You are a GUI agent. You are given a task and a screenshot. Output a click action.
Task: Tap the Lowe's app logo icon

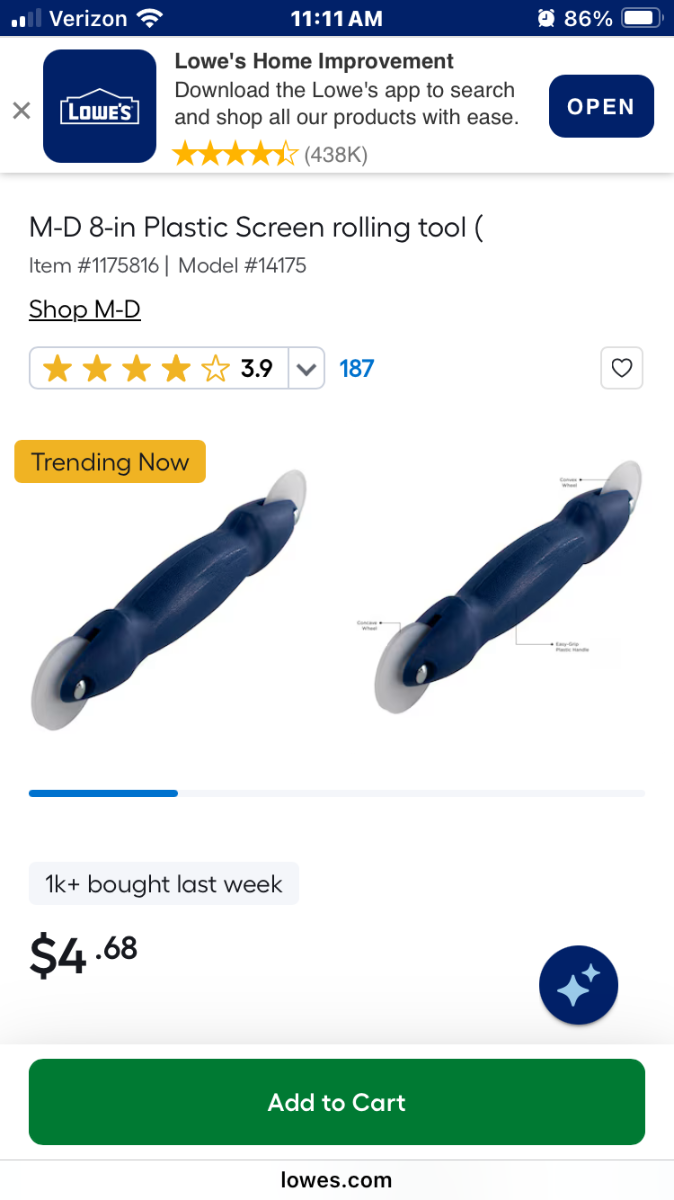100,106
